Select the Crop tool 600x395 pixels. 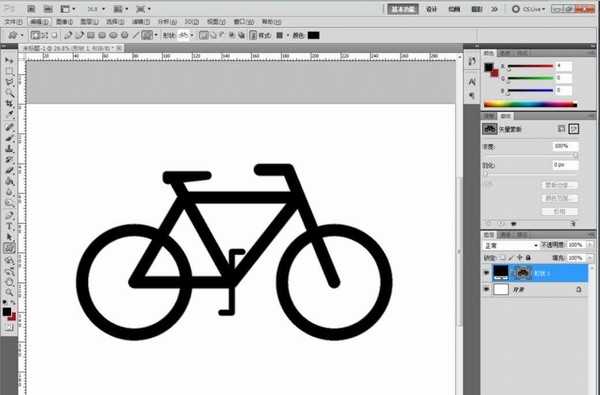click(x=10, y=104)
